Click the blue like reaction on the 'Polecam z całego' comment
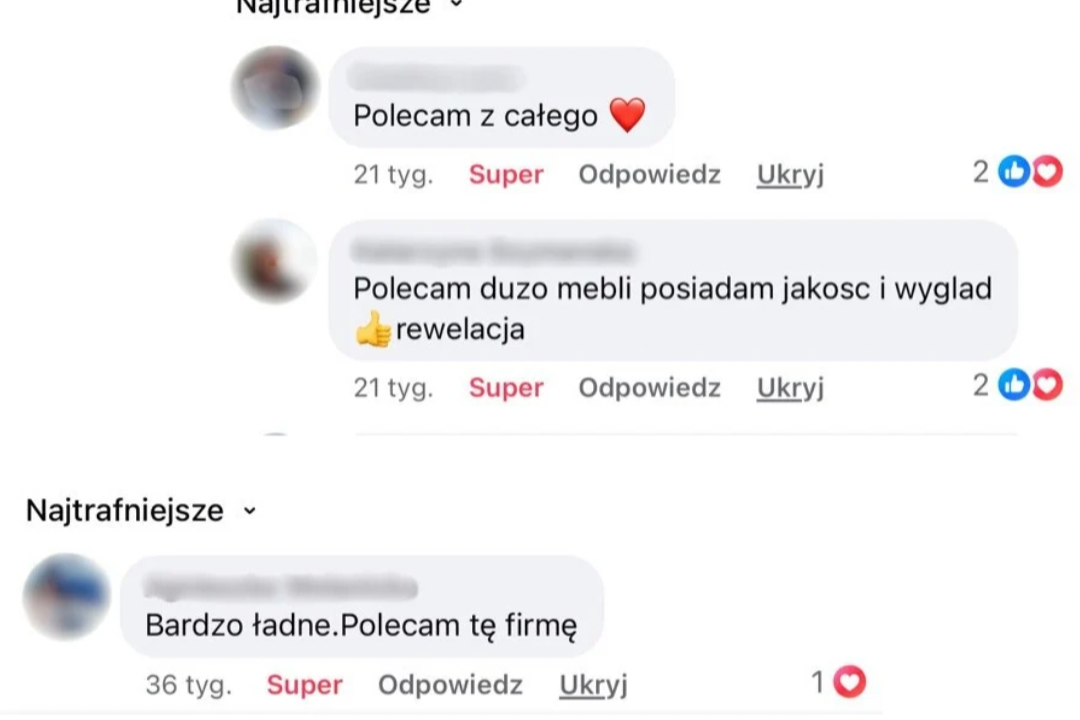1080x720 pixels. tap(1015, 171)
